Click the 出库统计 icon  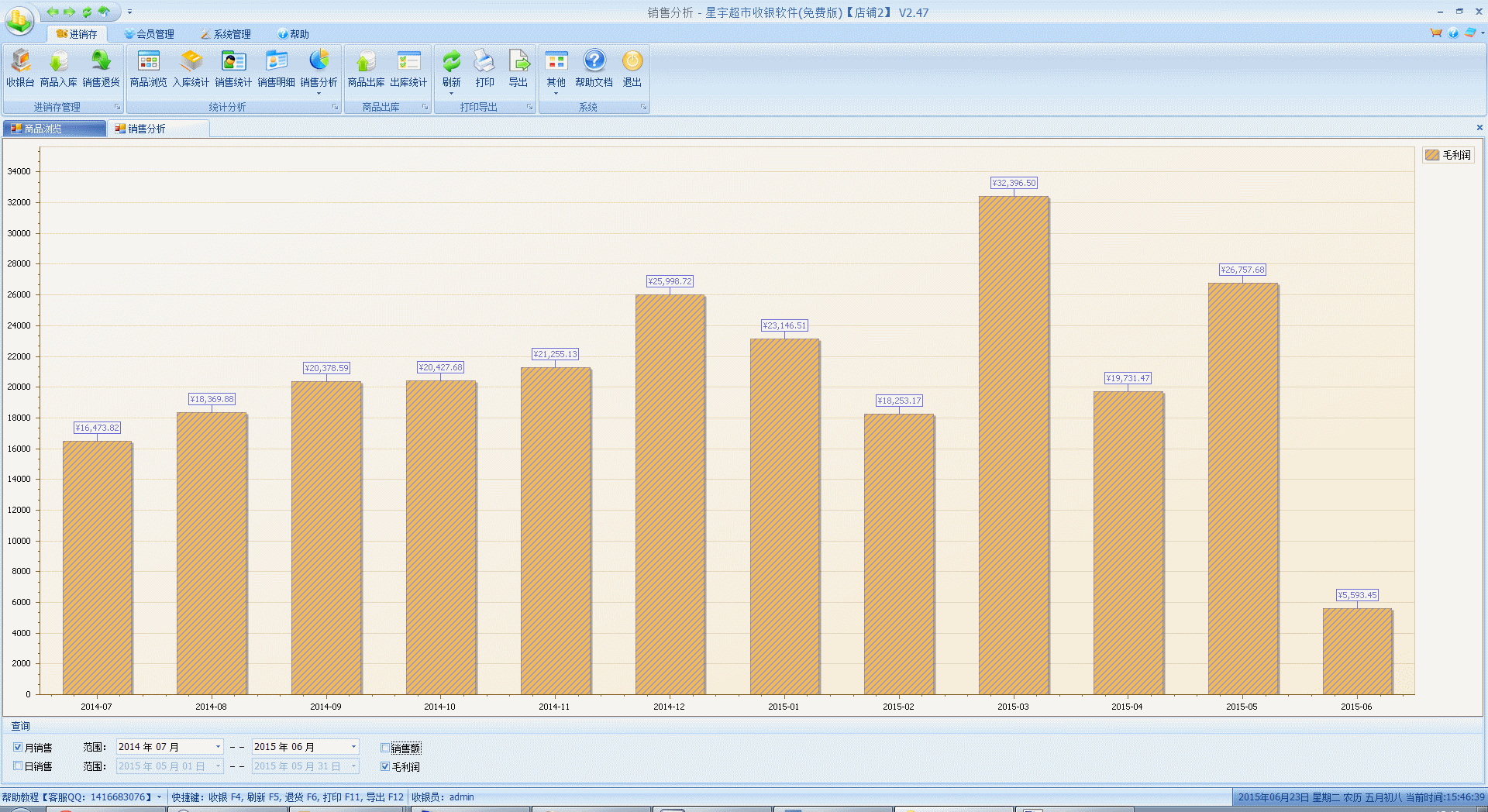point(408,69)
